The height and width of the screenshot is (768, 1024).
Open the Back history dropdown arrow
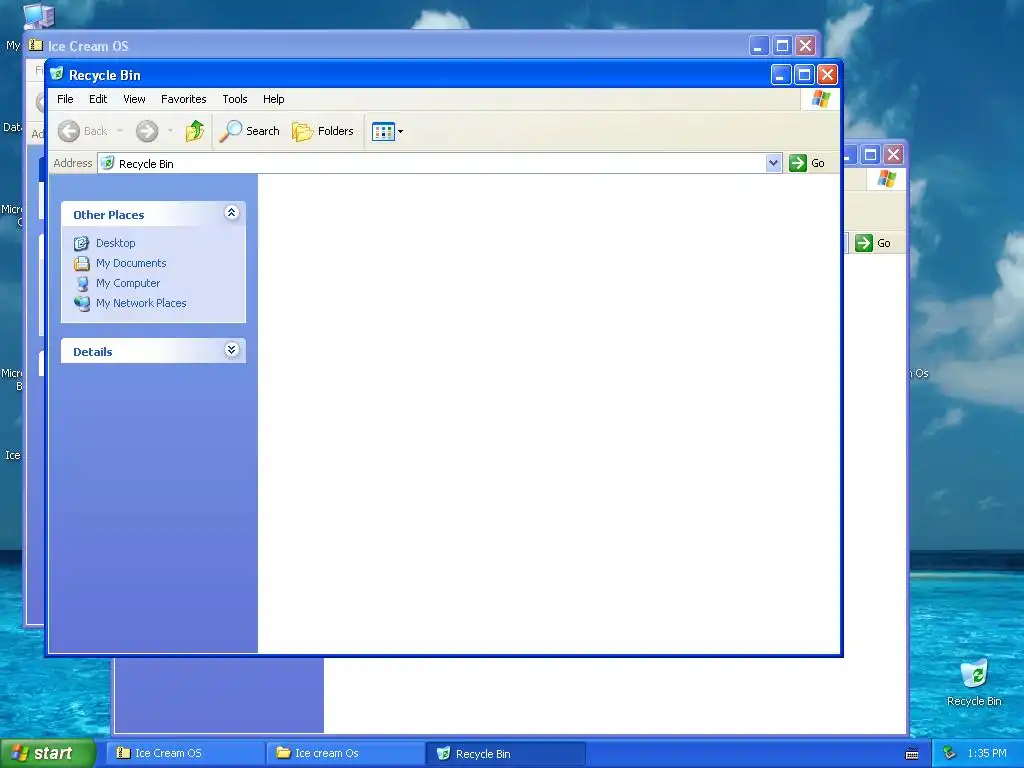pos(120,131)
